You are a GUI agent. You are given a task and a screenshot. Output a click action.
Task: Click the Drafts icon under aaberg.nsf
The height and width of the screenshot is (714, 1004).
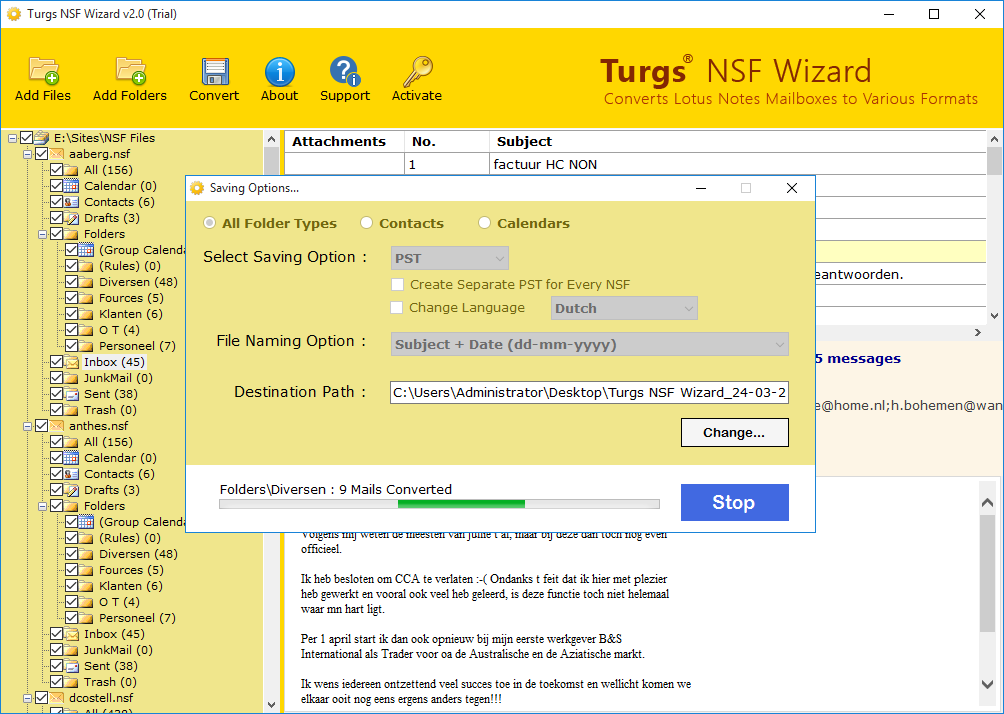[x=72, y=218]
